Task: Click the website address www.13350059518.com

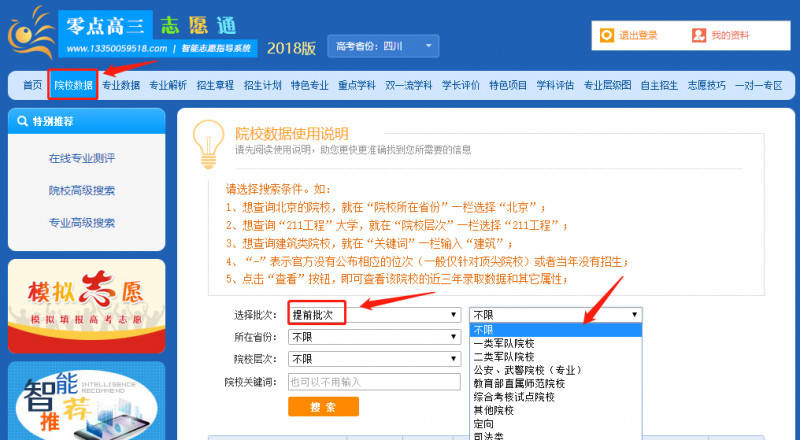Action: pos(116,48)
